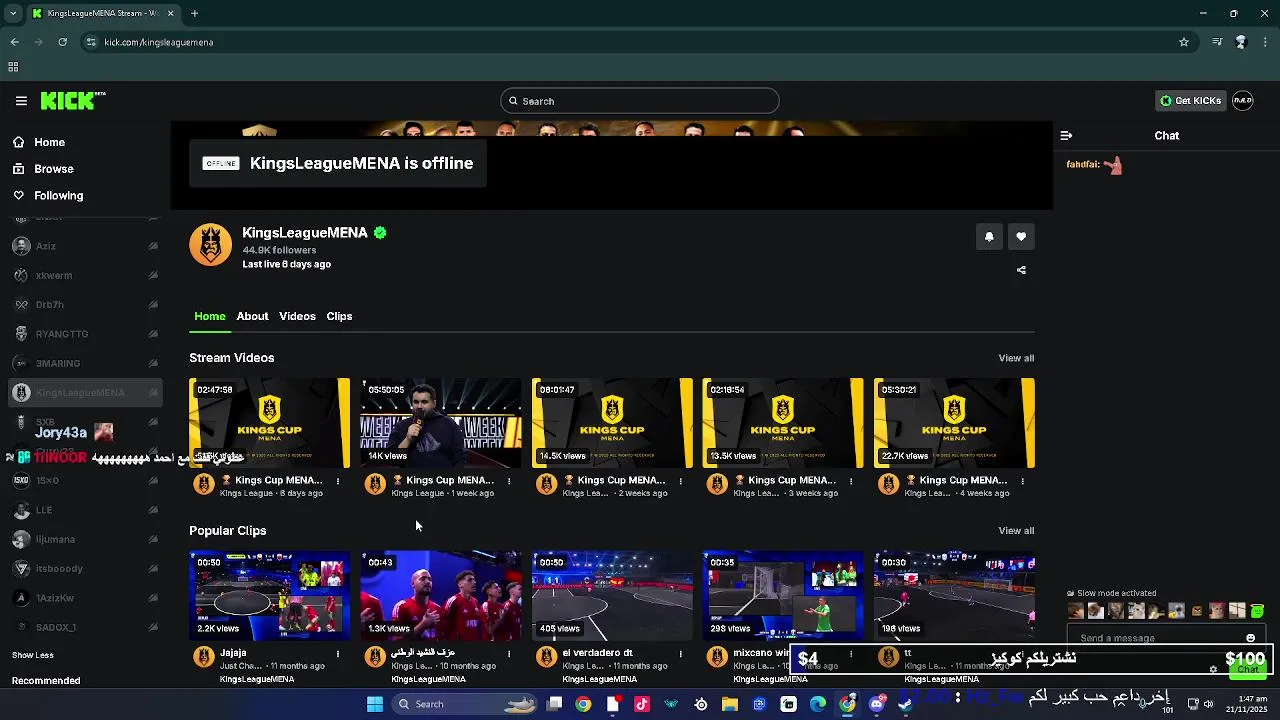1280x720 pixels.
Task: Open options for 4 weeks ago video
Action: coord(1022,481)
